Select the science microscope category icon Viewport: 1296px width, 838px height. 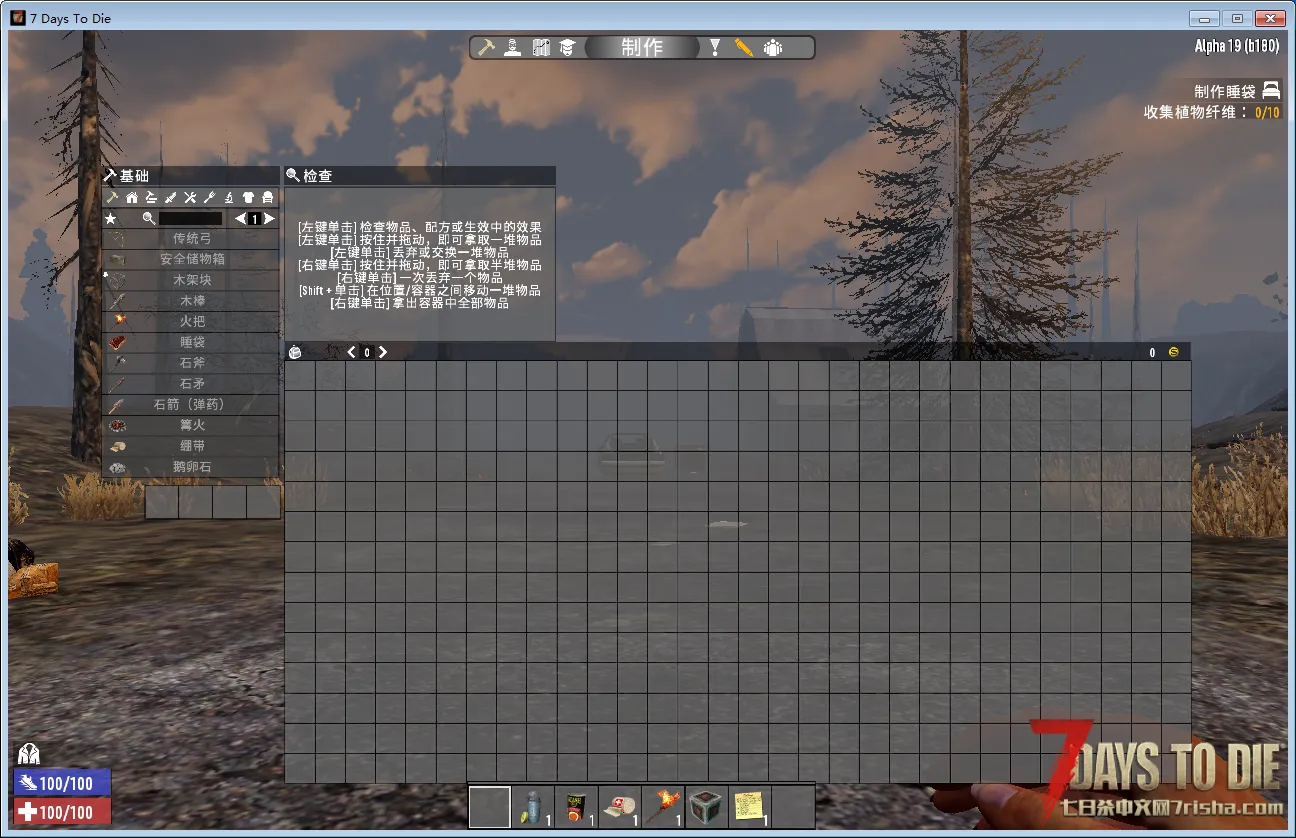[229, 198]
